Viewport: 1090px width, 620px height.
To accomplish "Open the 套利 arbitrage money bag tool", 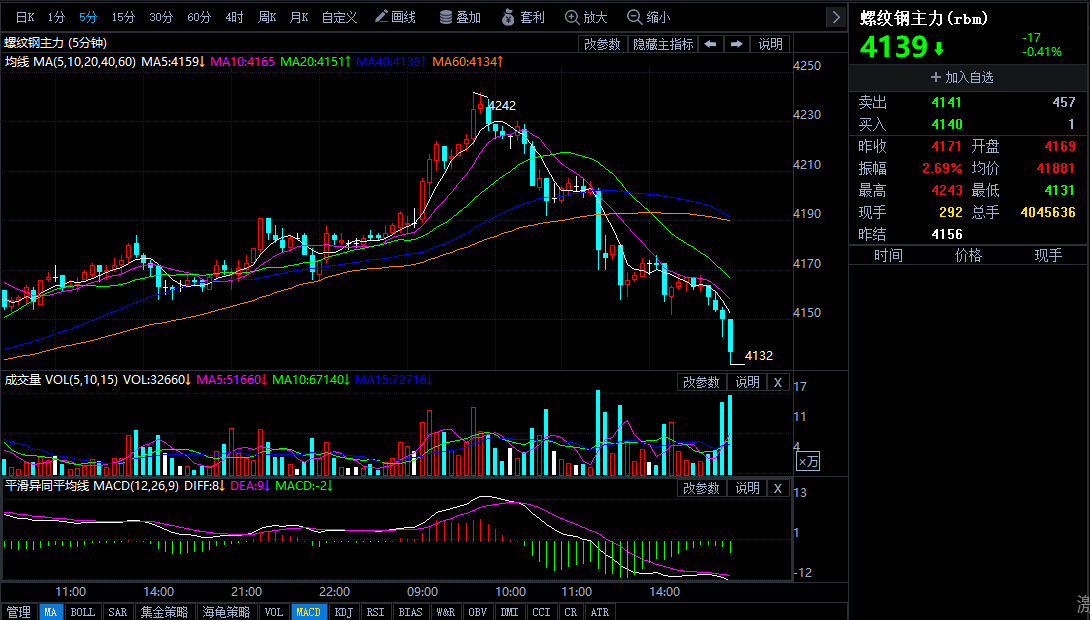I will 522,17.
